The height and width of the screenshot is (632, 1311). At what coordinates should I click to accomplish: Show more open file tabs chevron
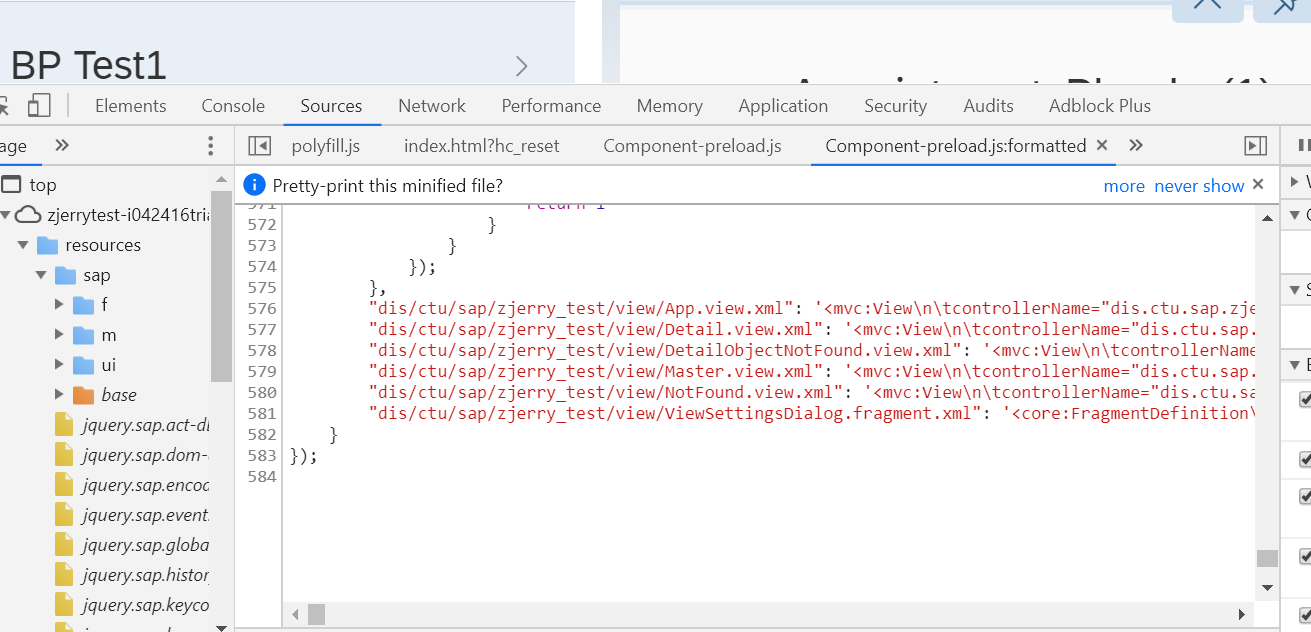(1135, 146)
